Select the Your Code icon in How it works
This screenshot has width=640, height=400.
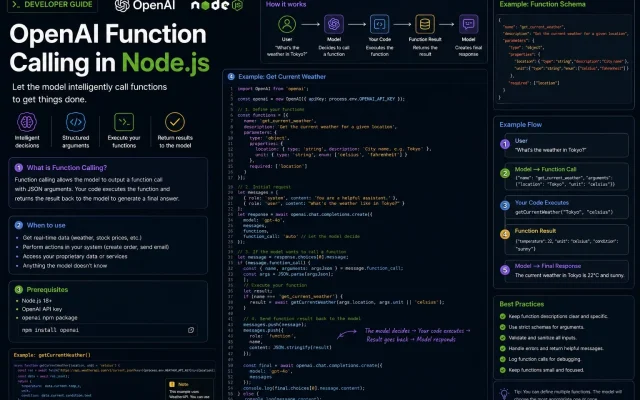pos(379,24)
